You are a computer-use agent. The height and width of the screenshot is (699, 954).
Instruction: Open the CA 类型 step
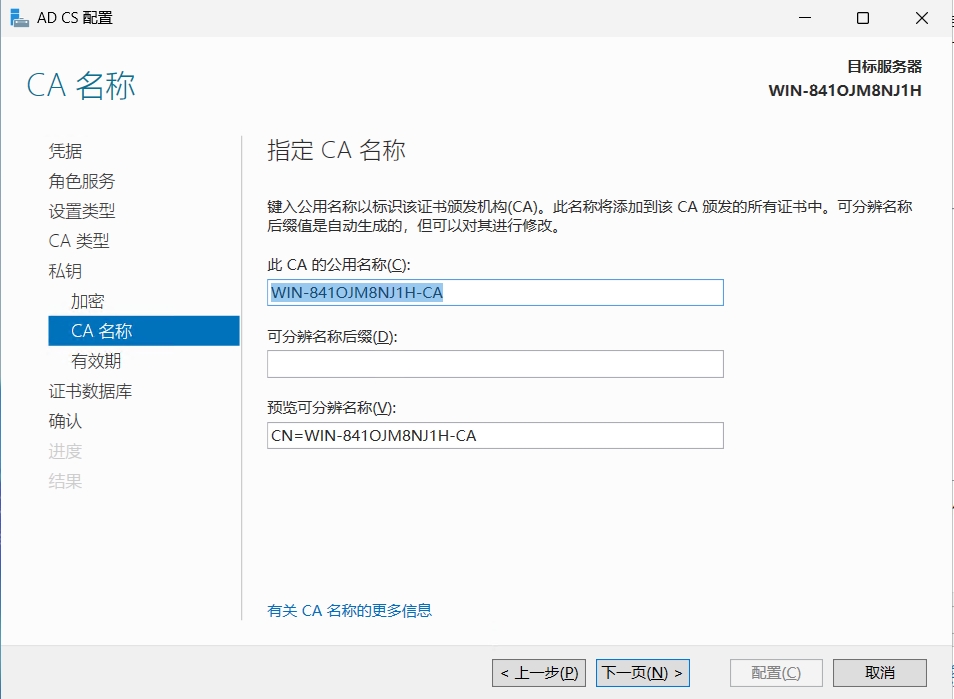tap(78, 241)
